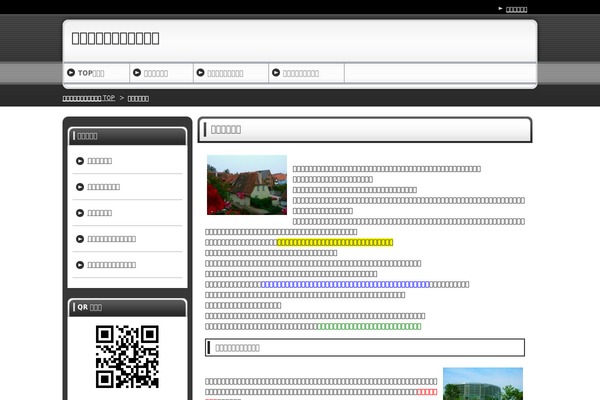600x400 pixels.
Task: Open the fourth link in the sidebar menu
Action: (x=111, y=239)
